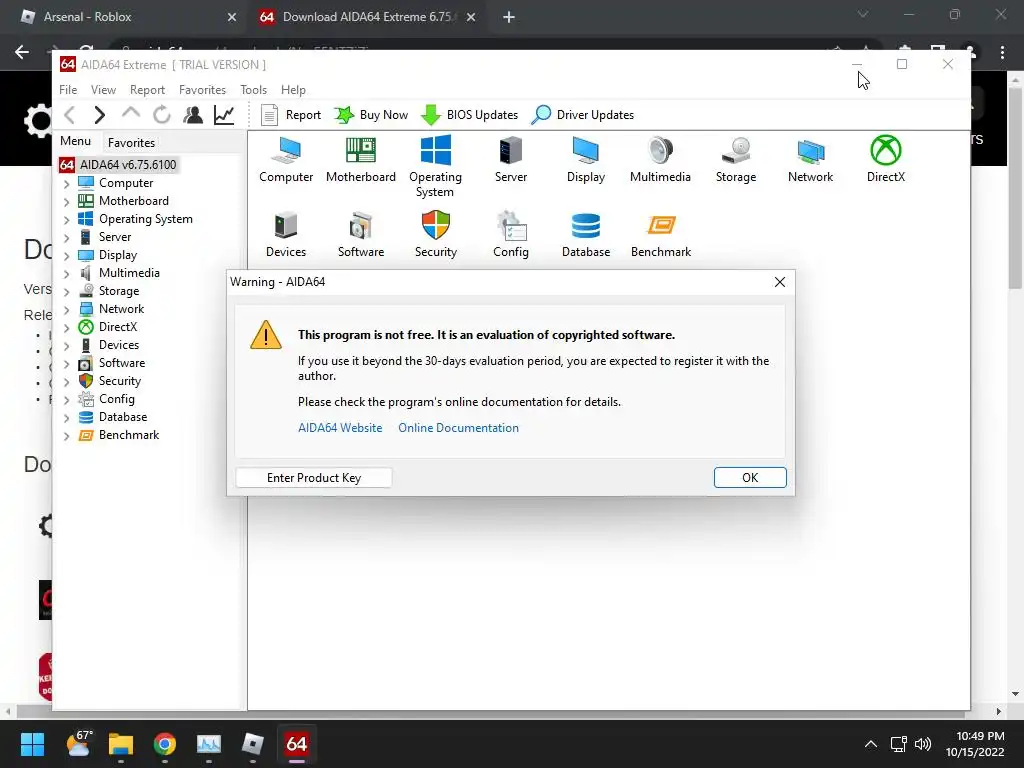Image resolution: width=1024 pixels, height=768 pixels.
Task: Open a new browser tab
Action: 509,18
